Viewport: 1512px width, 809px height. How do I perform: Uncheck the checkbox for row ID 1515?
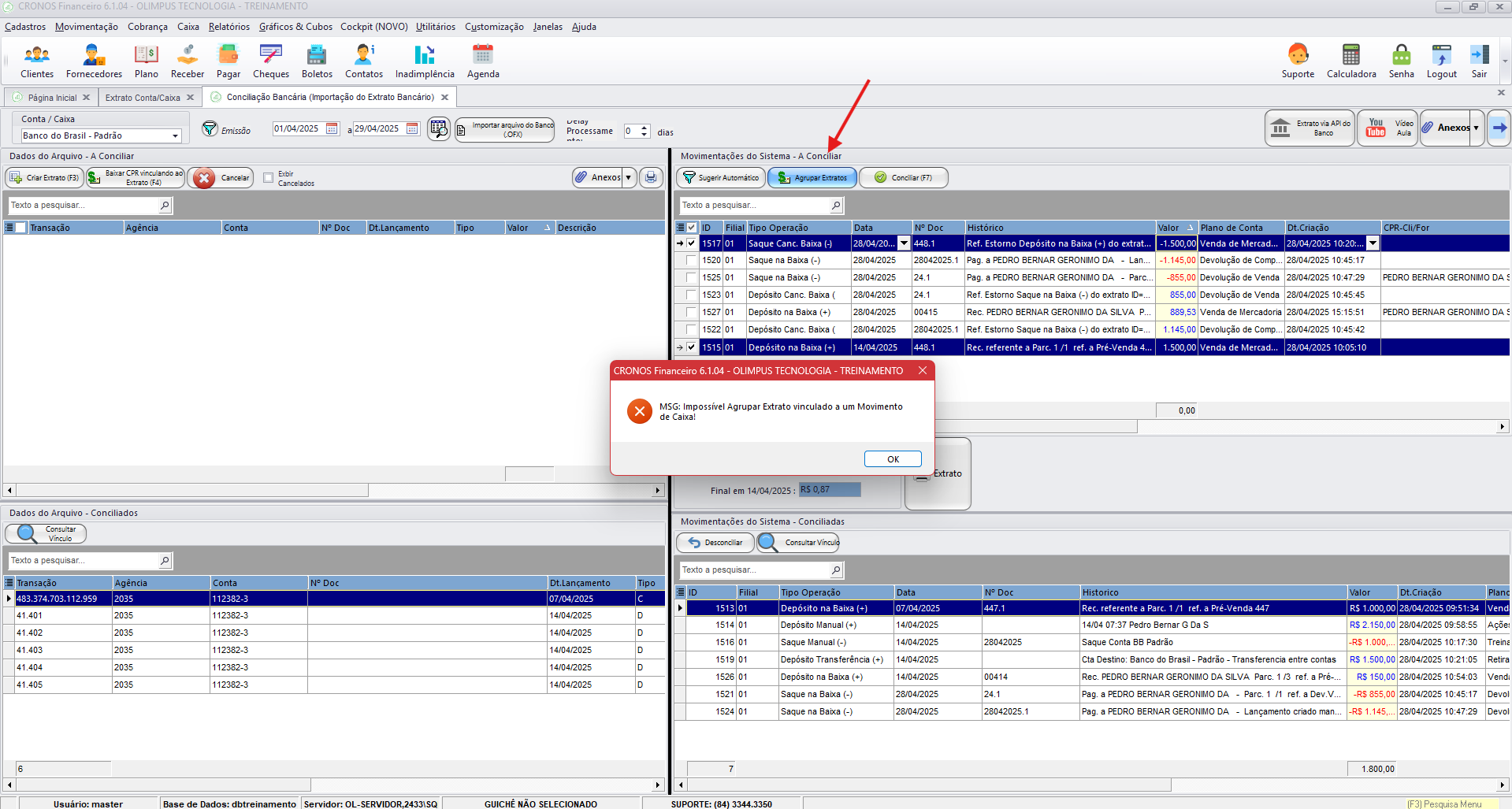691,347
